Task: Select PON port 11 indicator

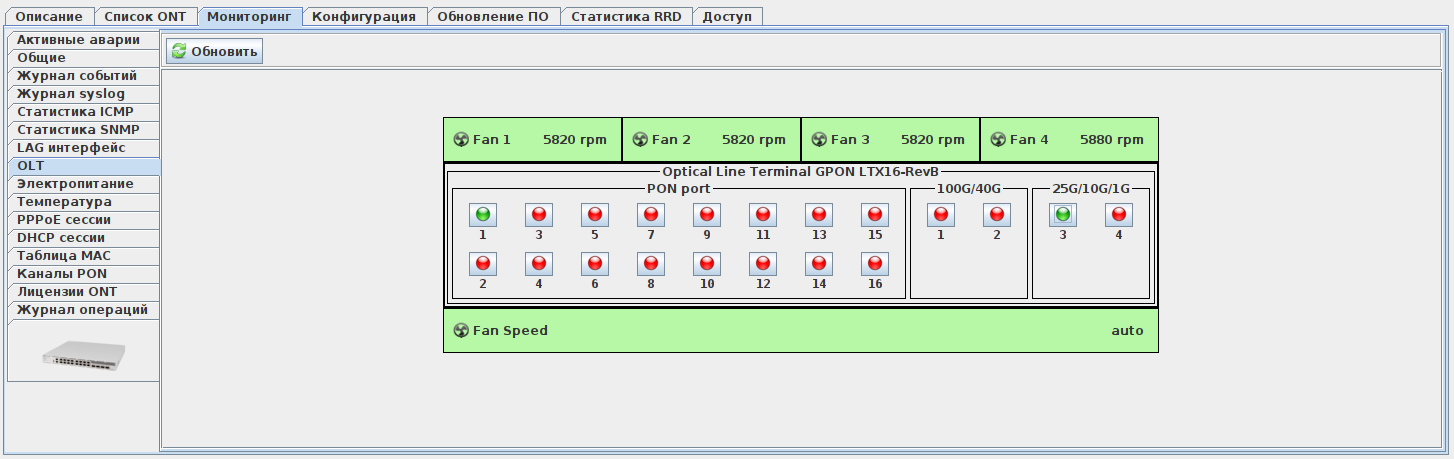Action: pos(763,214)
